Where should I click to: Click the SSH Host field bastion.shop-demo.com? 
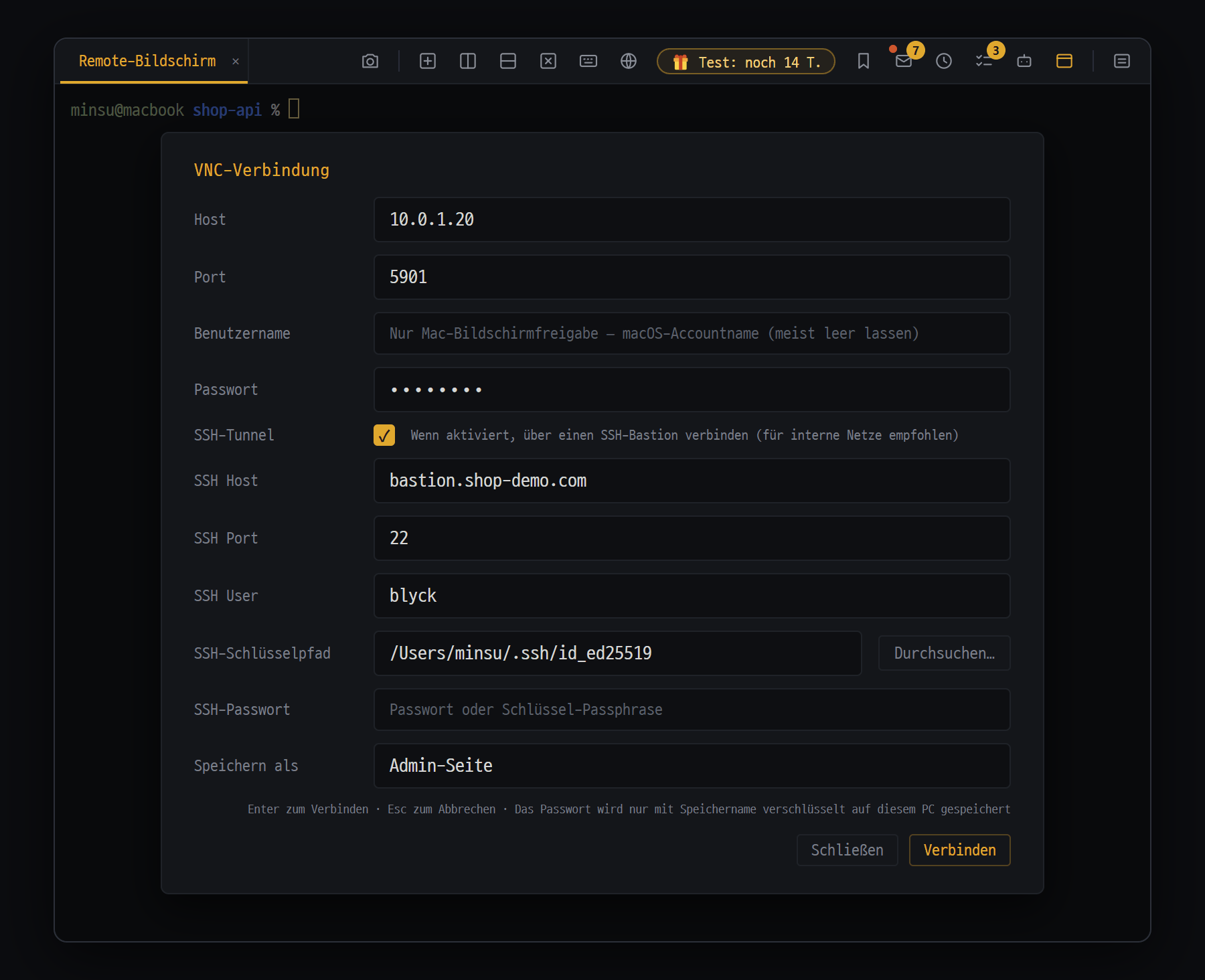click(x=692, y=481)
